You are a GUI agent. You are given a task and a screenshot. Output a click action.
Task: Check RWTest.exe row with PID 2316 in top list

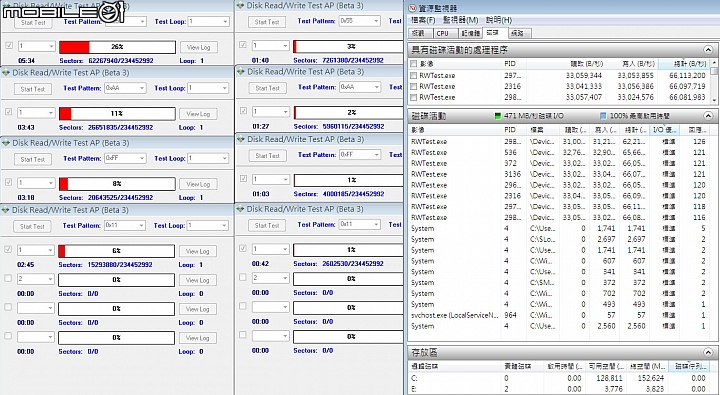pyautogui.click(x=413, y=86)
